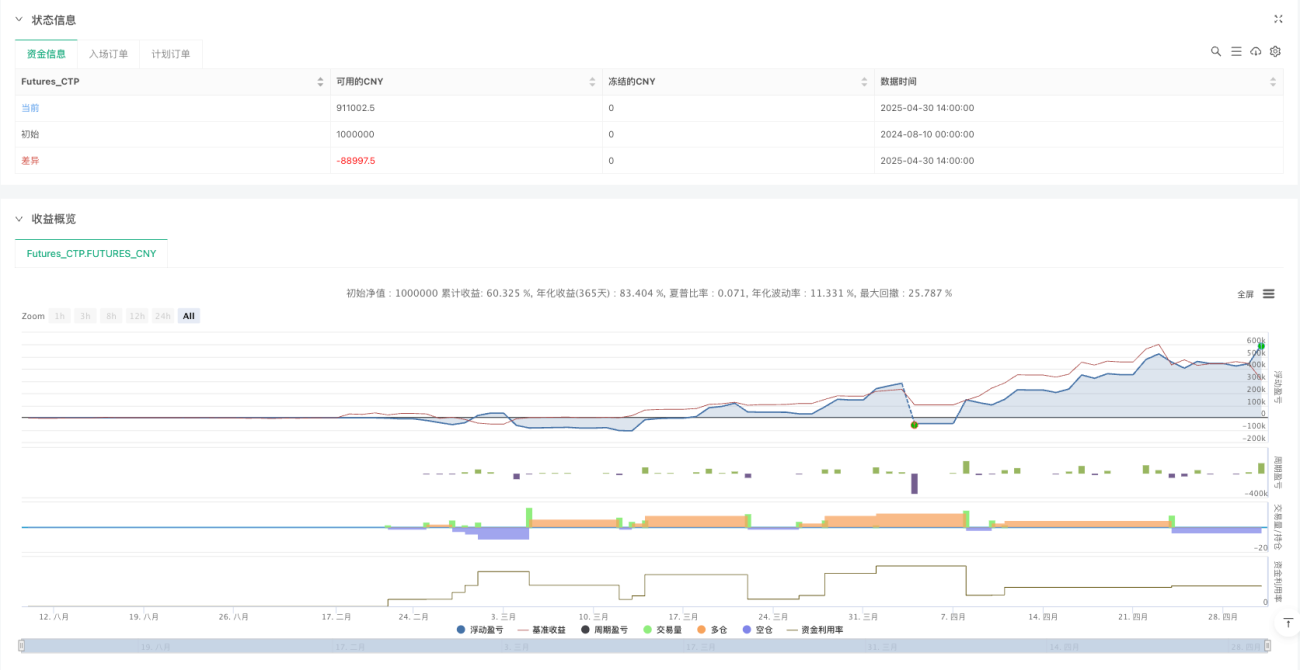Click the scroll-to-top arrow button

(x=1286, y=623)
